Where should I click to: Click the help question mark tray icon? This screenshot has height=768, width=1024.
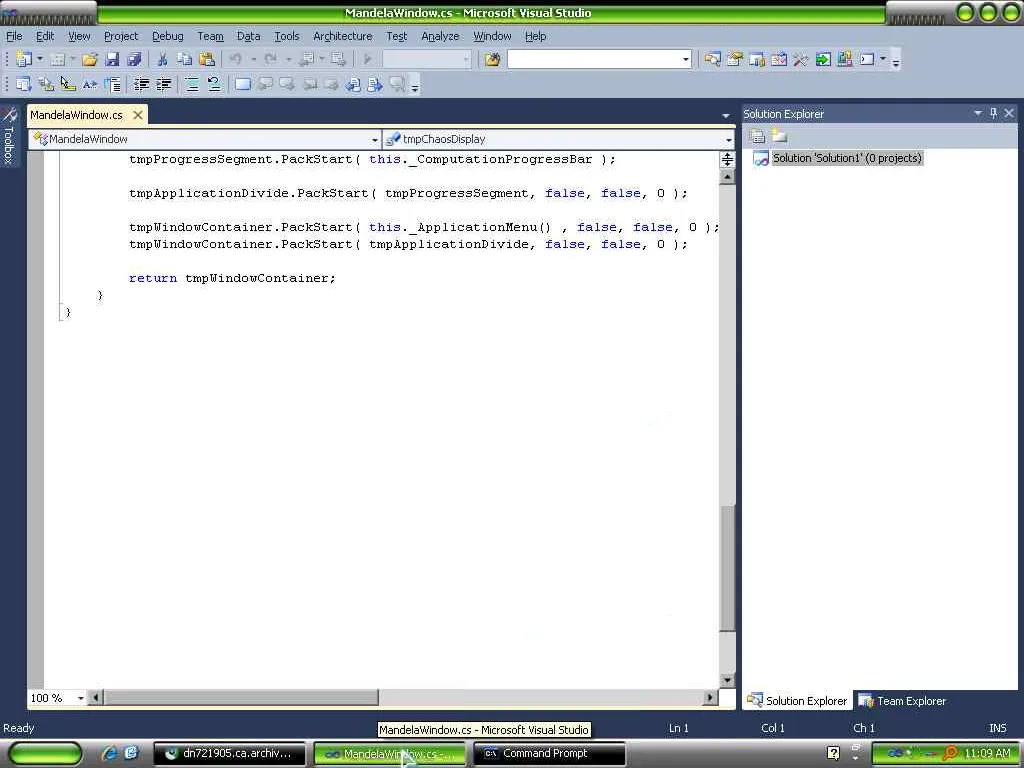[833, 753]
